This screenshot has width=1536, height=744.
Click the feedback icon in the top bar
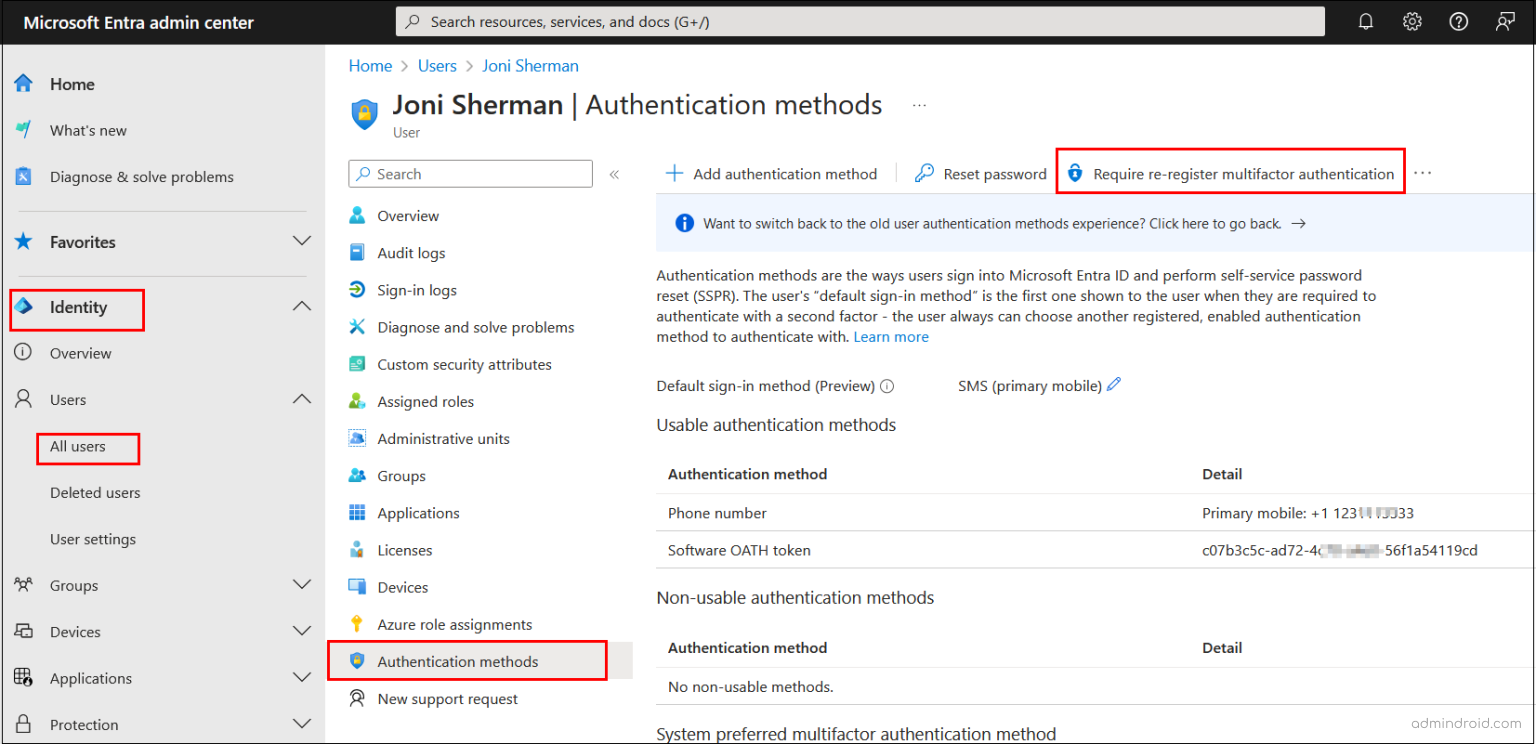pyautogui.click(x=1505, y=21)
